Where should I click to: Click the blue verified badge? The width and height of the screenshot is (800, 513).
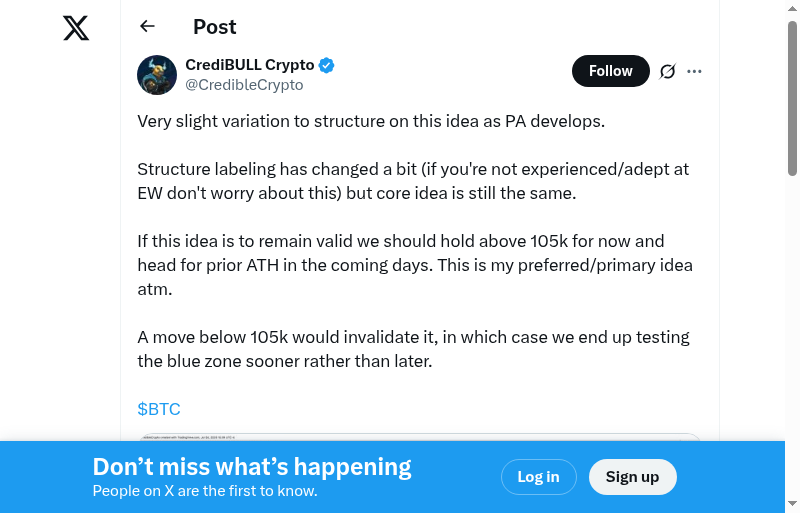point(327,65)
